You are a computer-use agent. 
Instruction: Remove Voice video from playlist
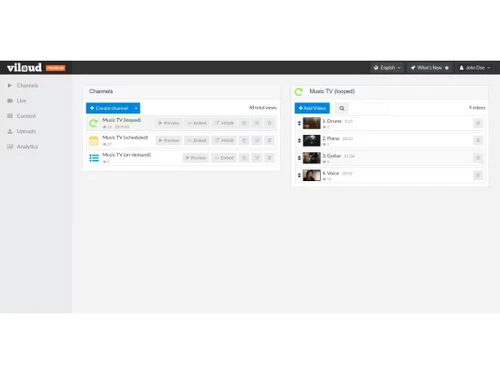[478, 175]
